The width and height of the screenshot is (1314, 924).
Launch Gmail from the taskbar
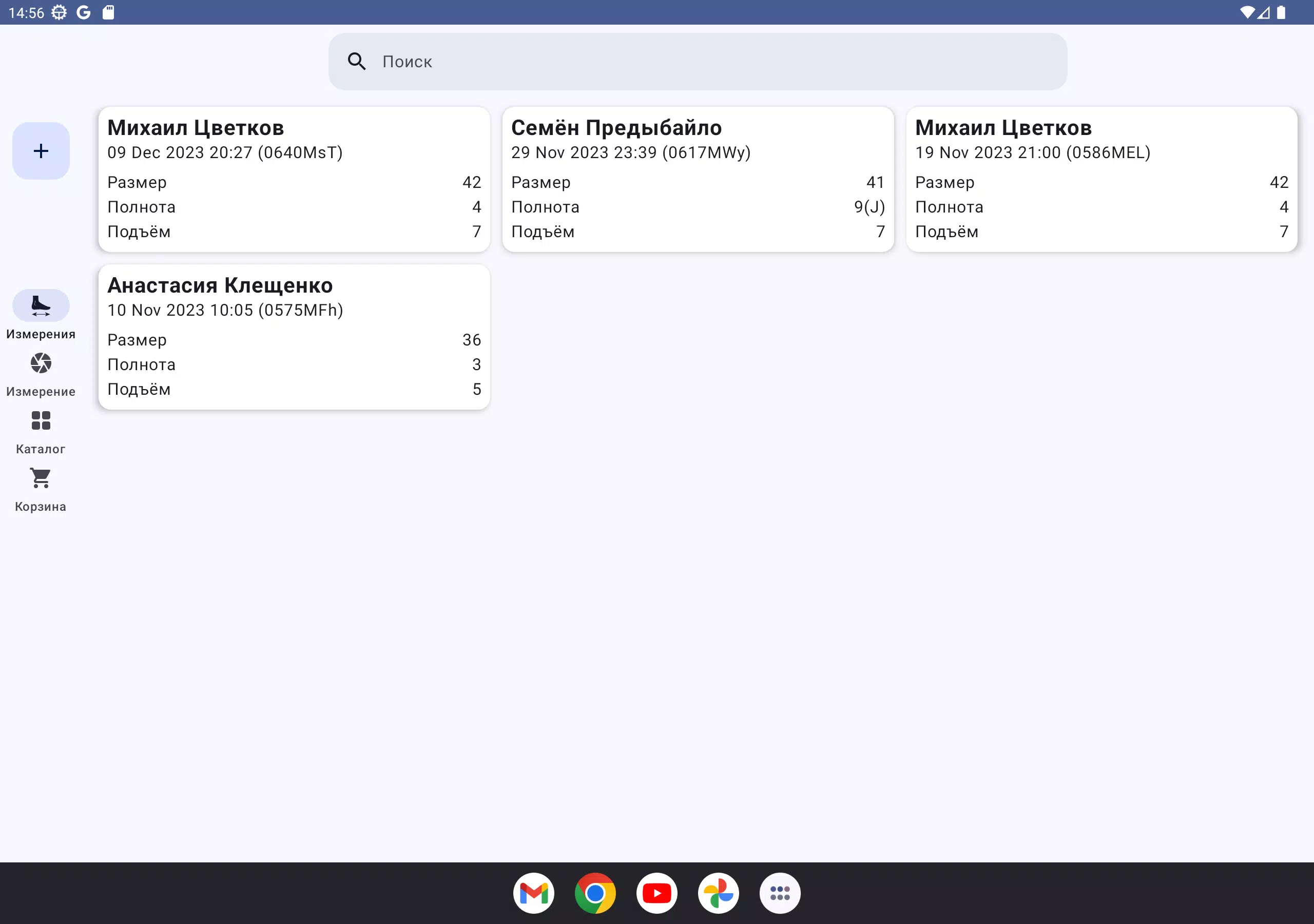(533, 893)
